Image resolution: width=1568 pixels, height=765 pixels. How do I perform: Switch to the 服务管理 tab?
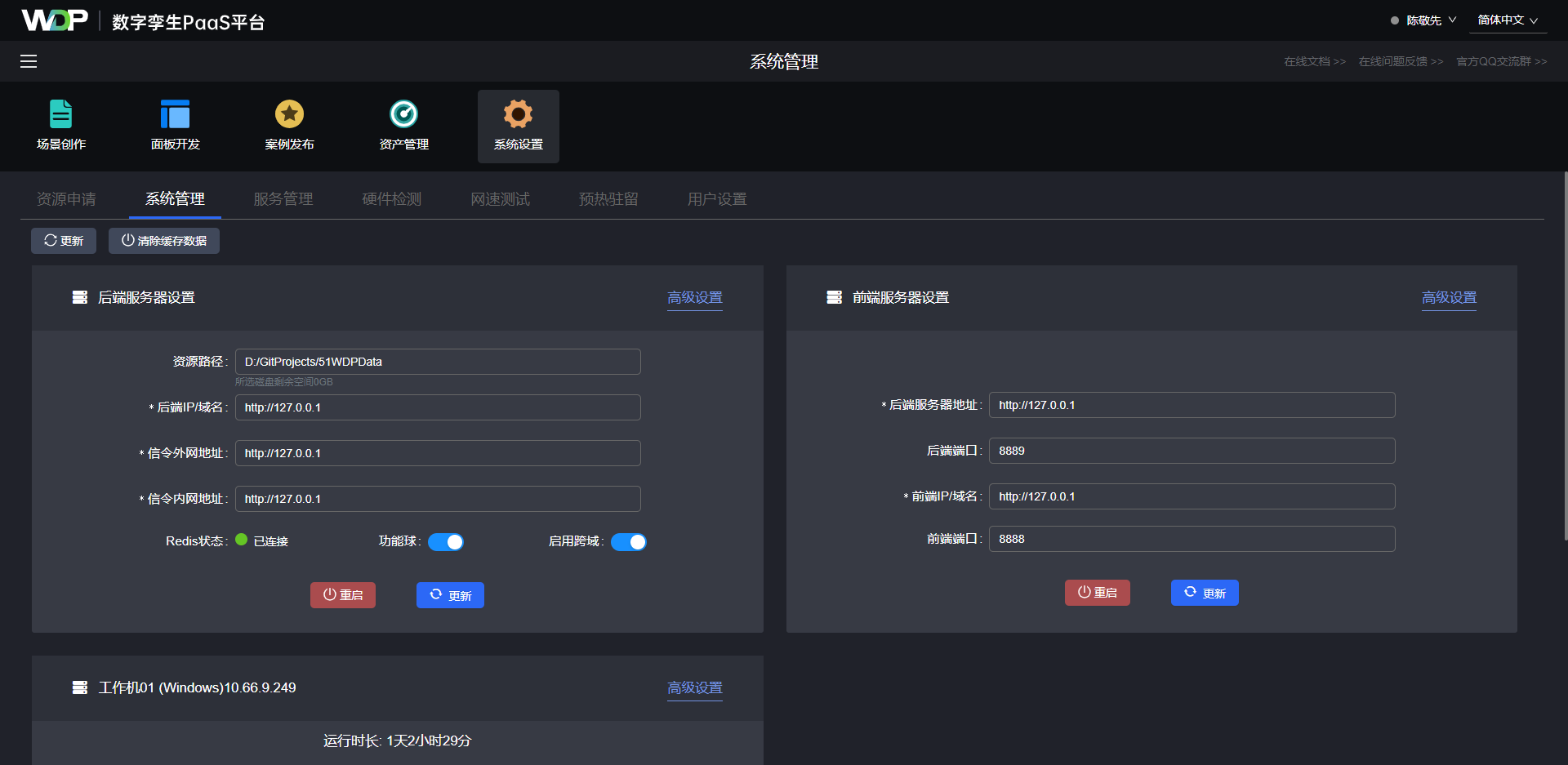(x=283, y=199)
